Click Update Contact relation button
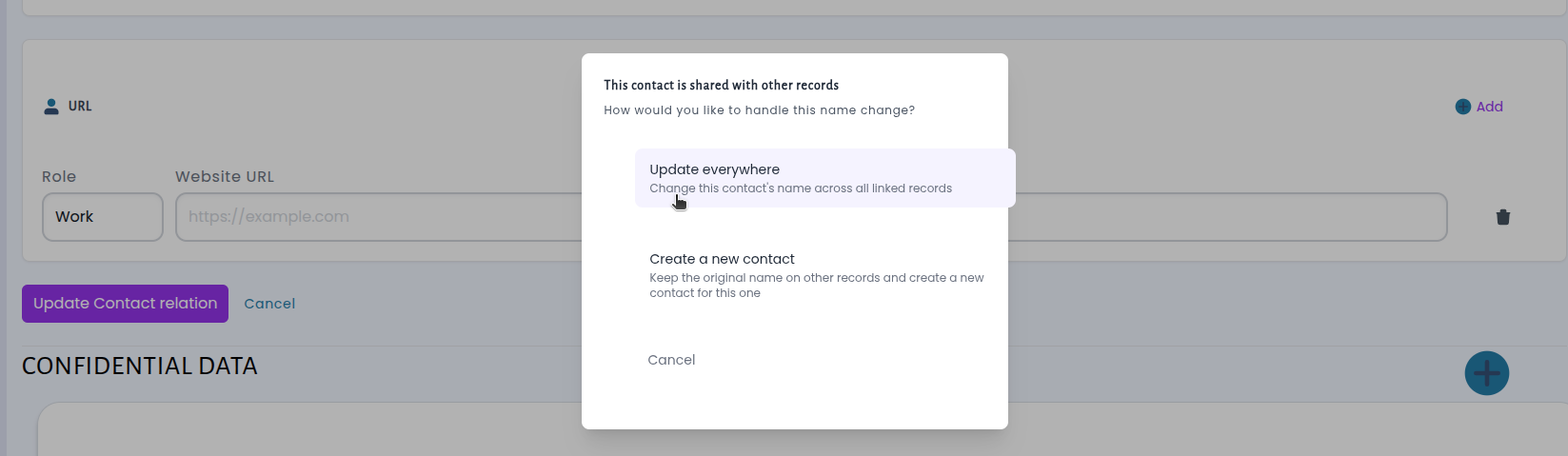 tap(125, 304)
